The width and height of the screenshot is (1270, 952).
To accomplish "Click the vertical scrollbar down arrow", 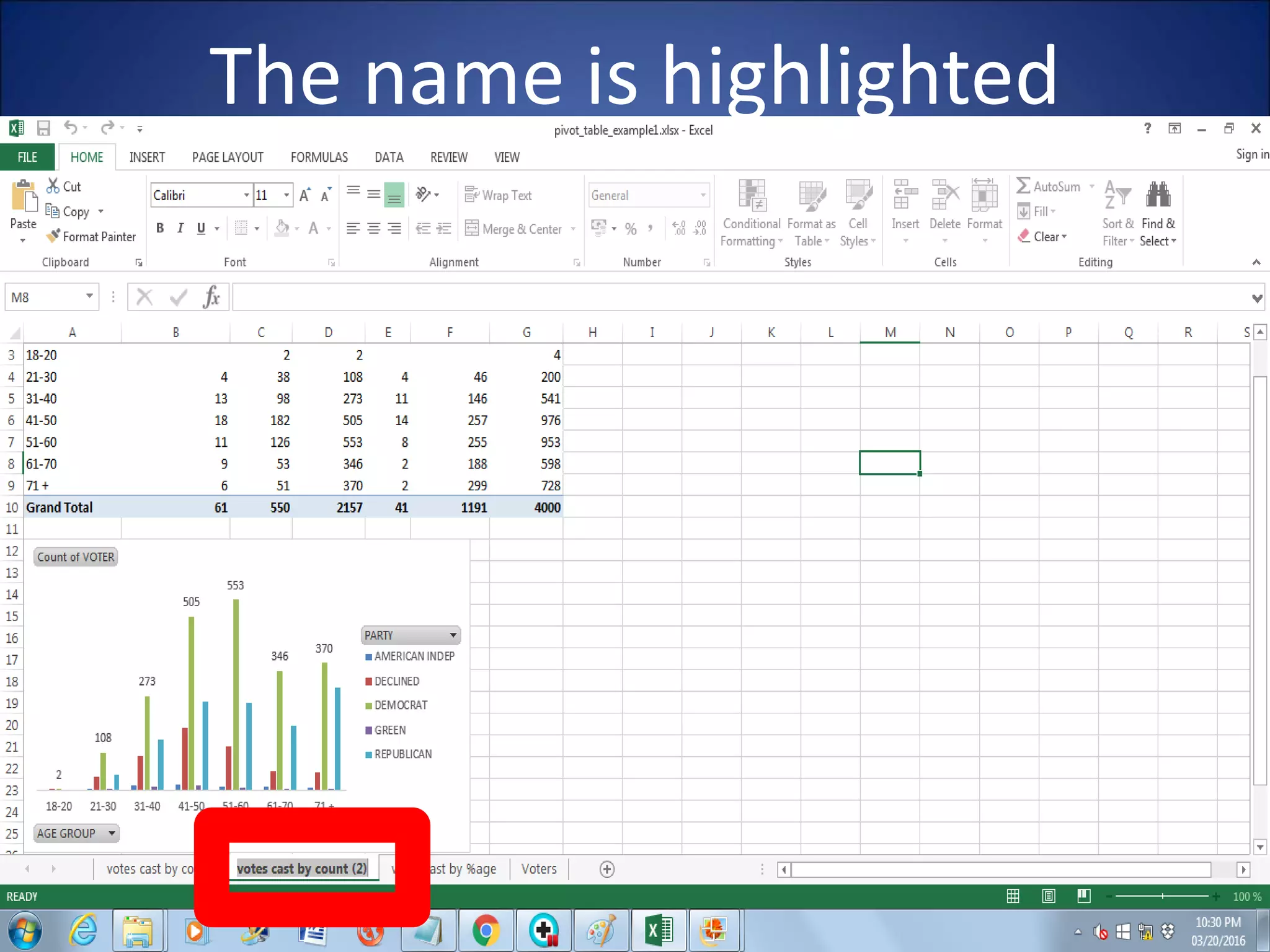I will (1259, 847).
